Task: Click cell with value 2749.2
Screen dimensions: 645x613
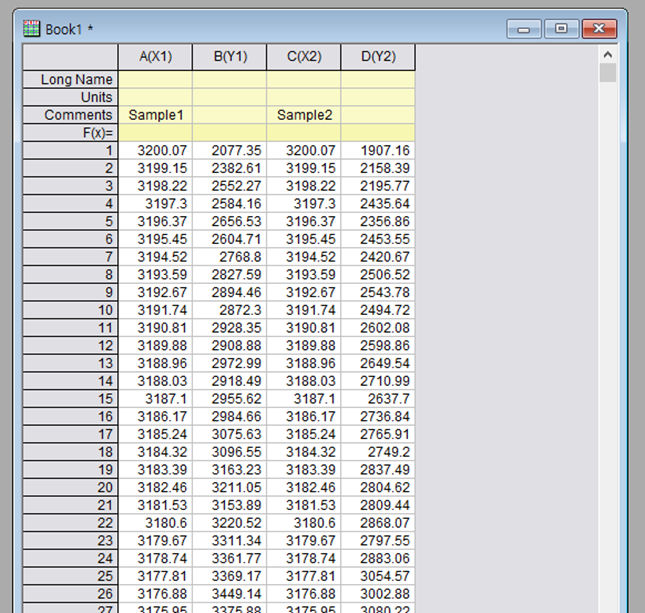Action: (378, 452)
